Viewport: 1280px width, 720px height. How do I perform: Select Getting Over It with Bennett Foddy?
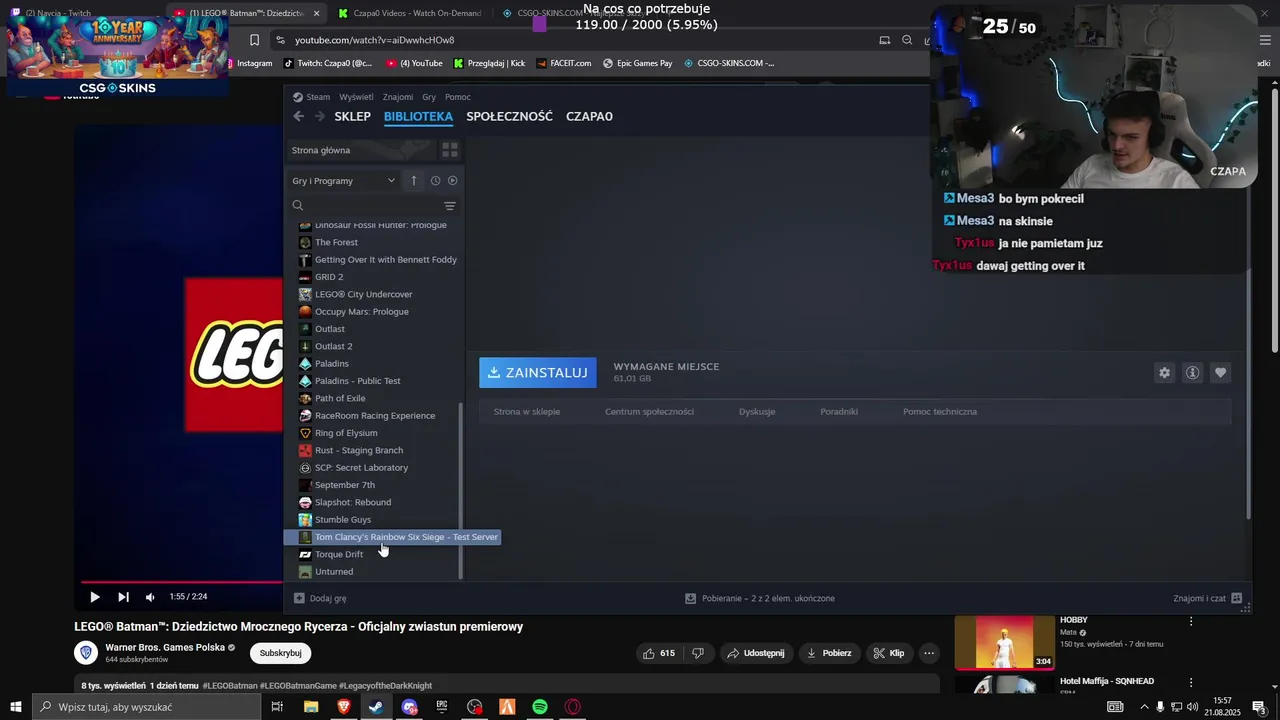(385, 260)
